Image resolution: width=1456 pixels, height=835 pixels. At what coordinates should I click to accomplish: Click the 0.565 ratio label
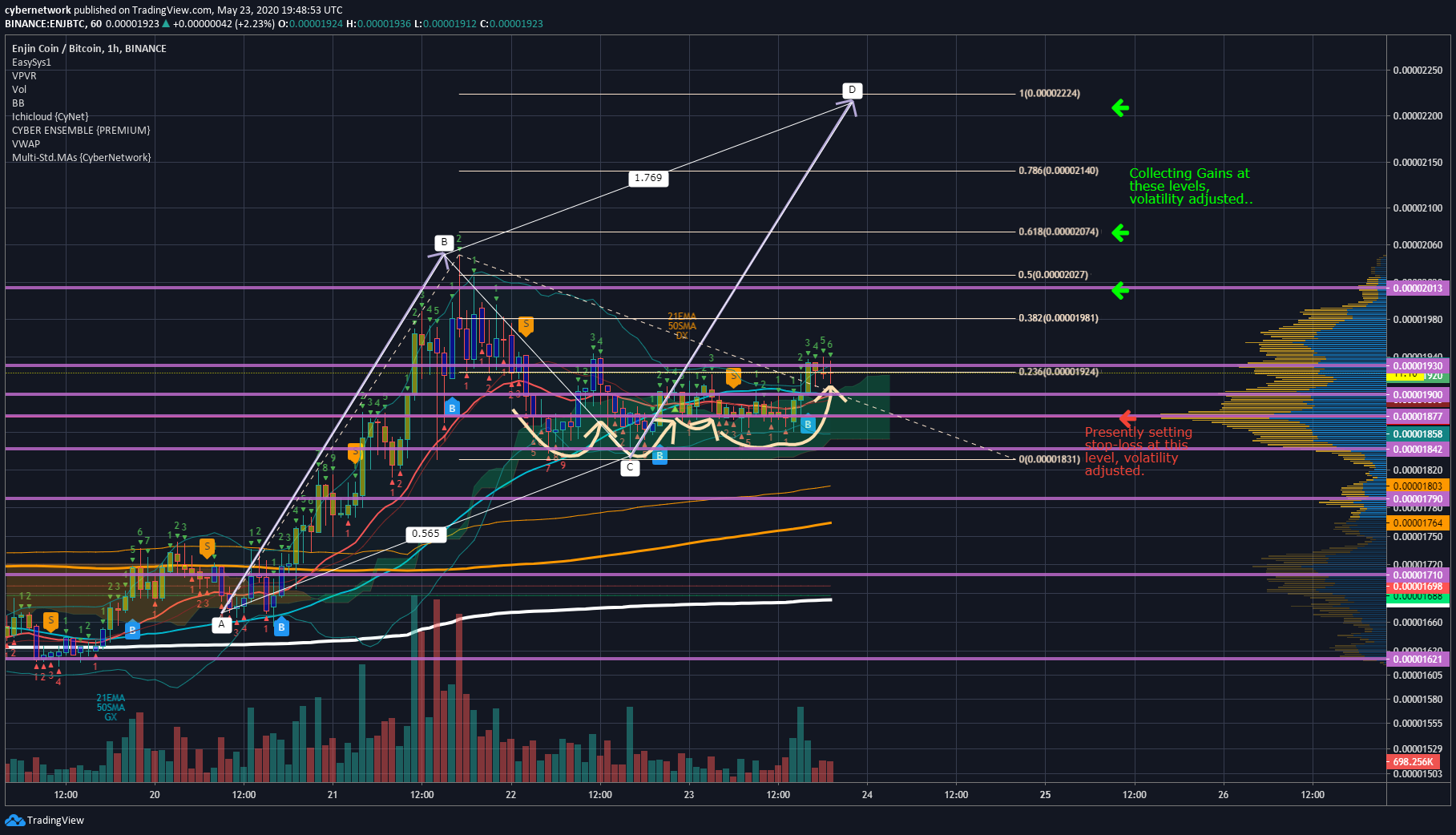click(426, 534)
